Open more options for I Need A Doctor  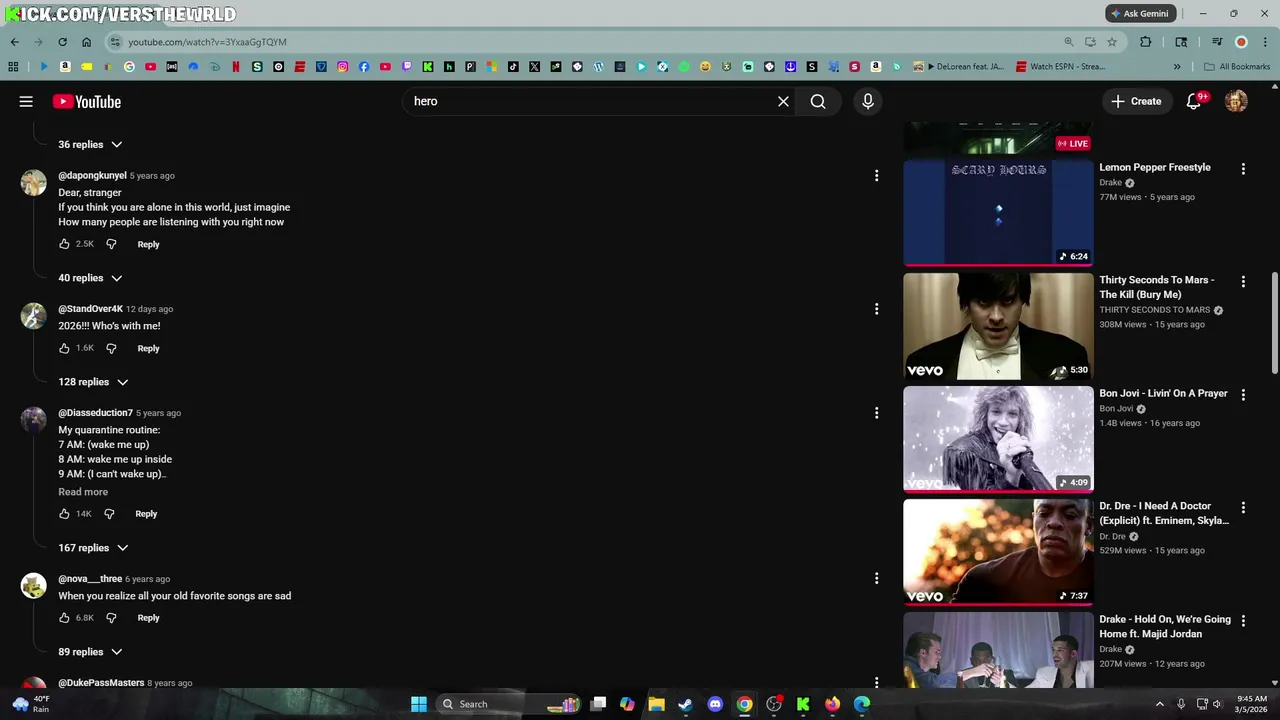(x=1243, y=508)
